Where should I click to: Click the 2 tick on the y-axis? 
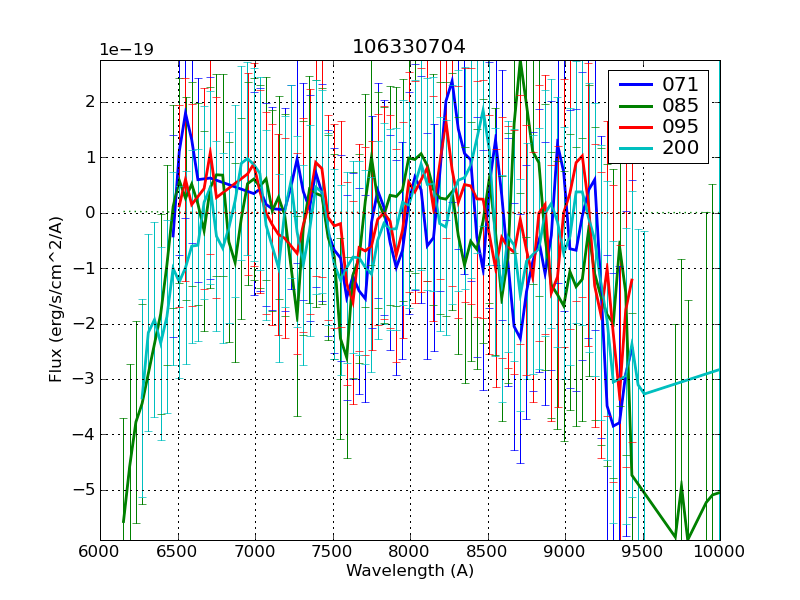[x=89, y=102]
